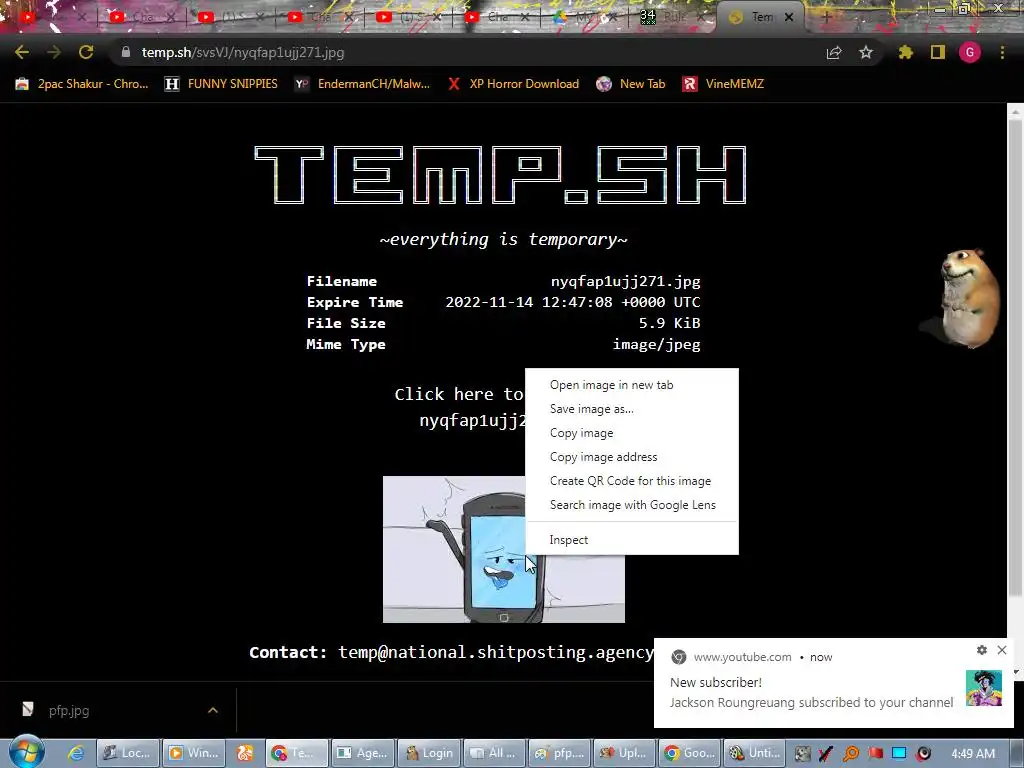This screenshot has width=1024, height=768.
Task: Choose Search image with Google Lens
Action: coord(632,505)
